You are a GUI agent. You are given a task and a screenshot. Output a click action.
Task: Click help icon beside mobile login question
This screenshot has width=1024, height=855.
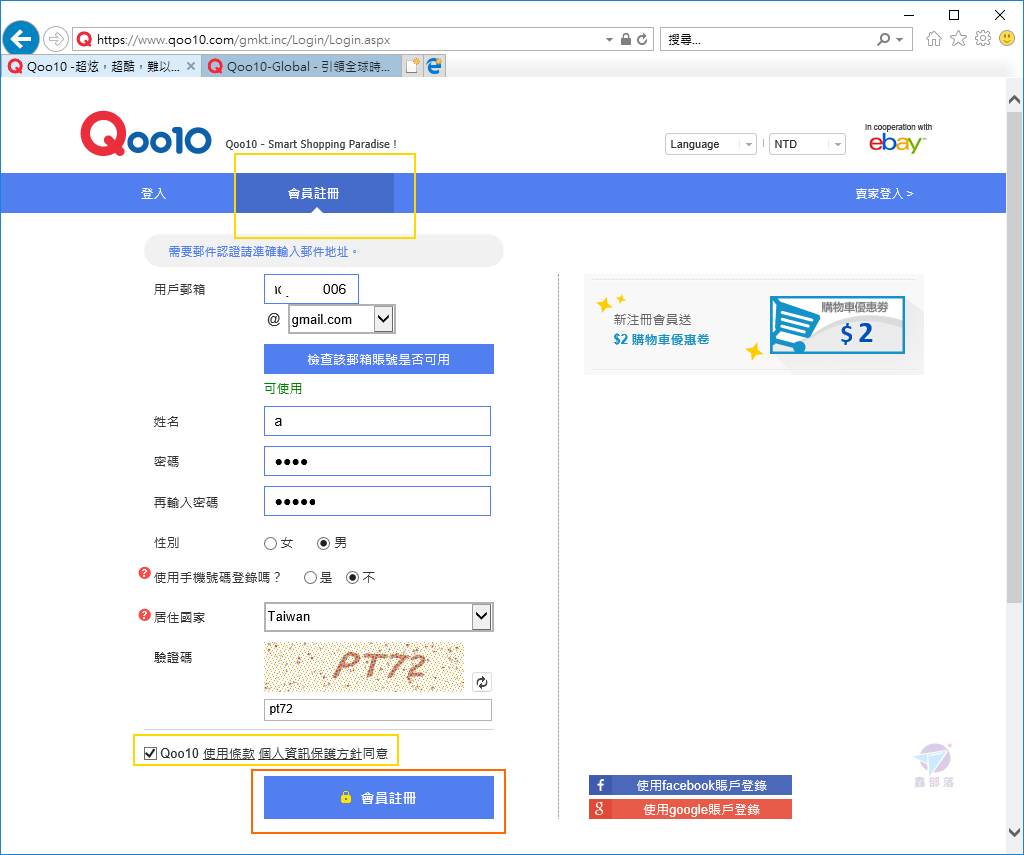tap(144, 573)
